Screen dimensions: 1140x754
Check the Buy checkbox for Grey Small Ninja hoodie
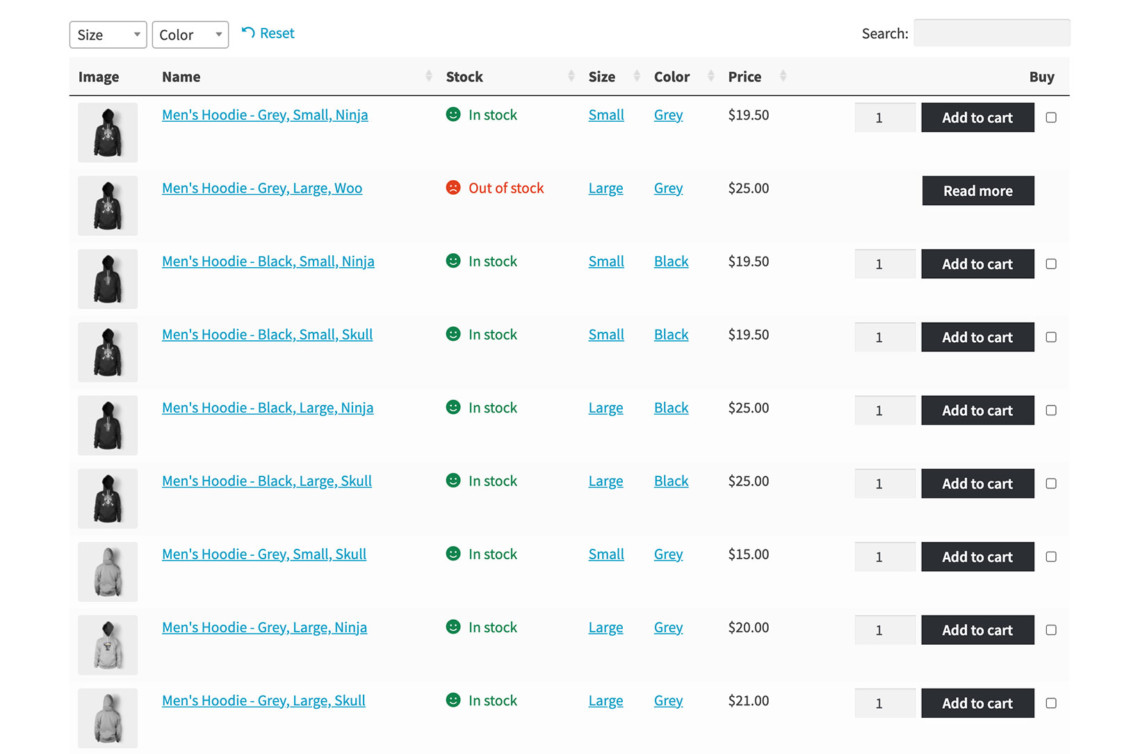1051,117
